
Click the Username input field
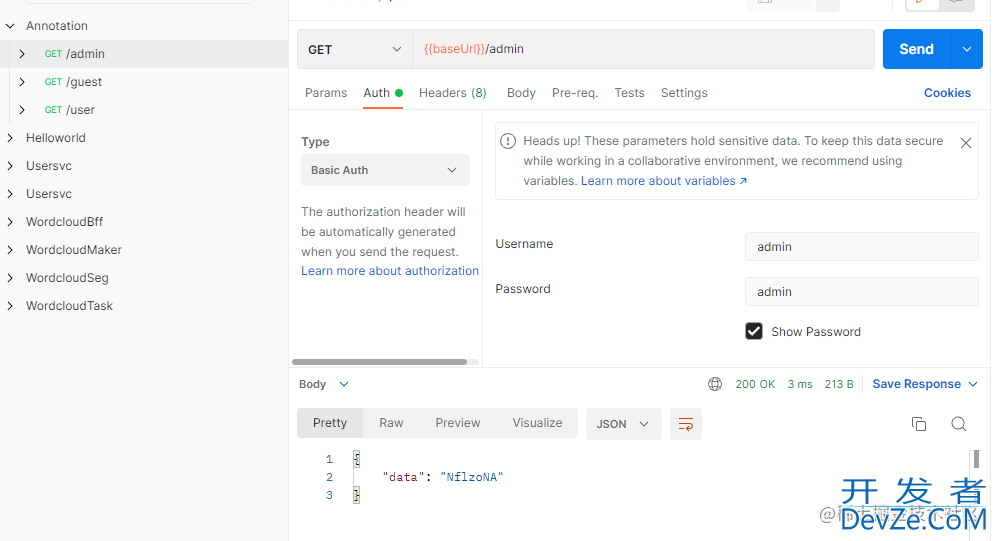861,247
